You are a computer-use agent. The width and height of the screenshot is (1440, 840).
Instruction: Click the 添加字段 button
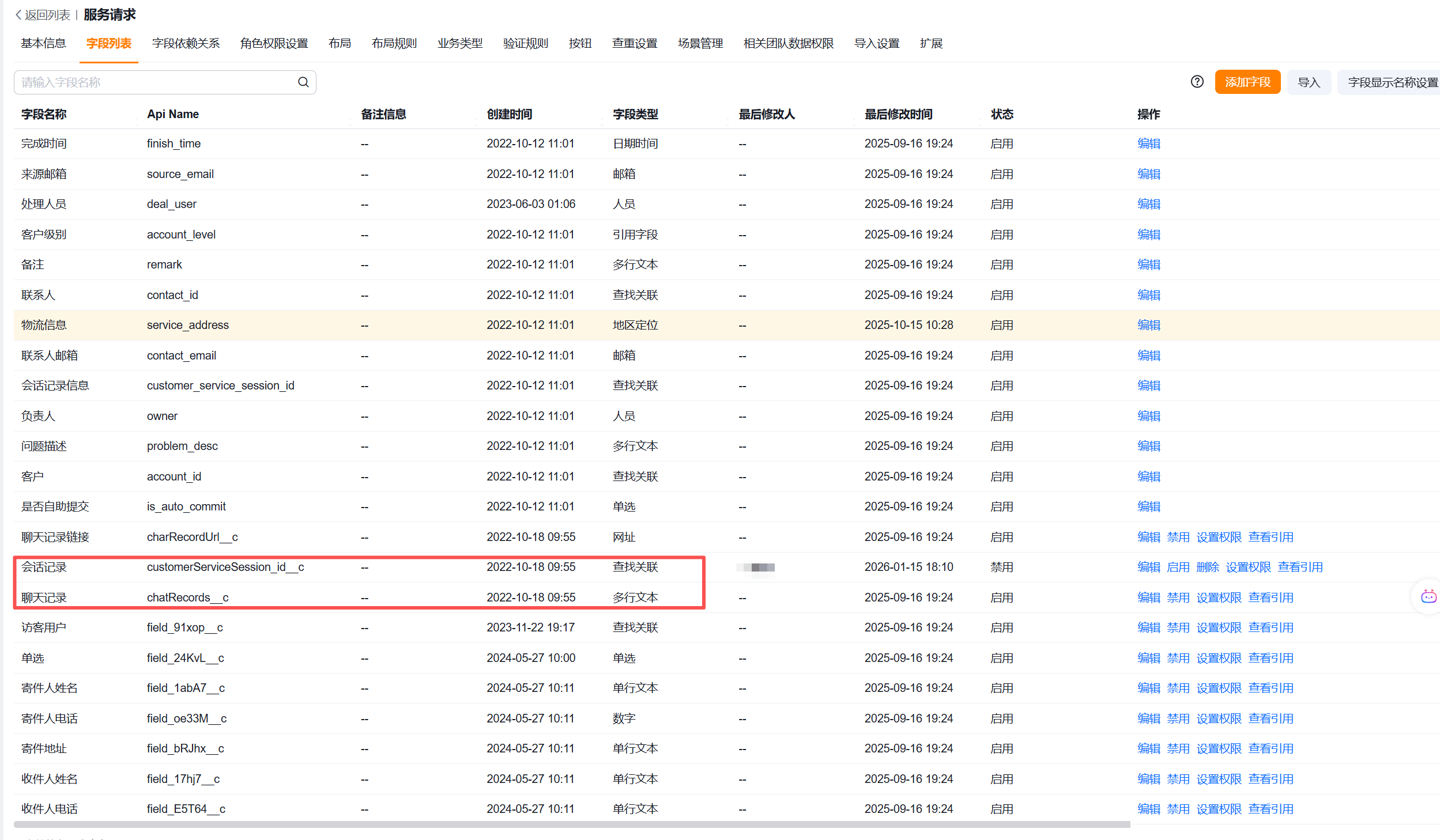point(1247,82)
